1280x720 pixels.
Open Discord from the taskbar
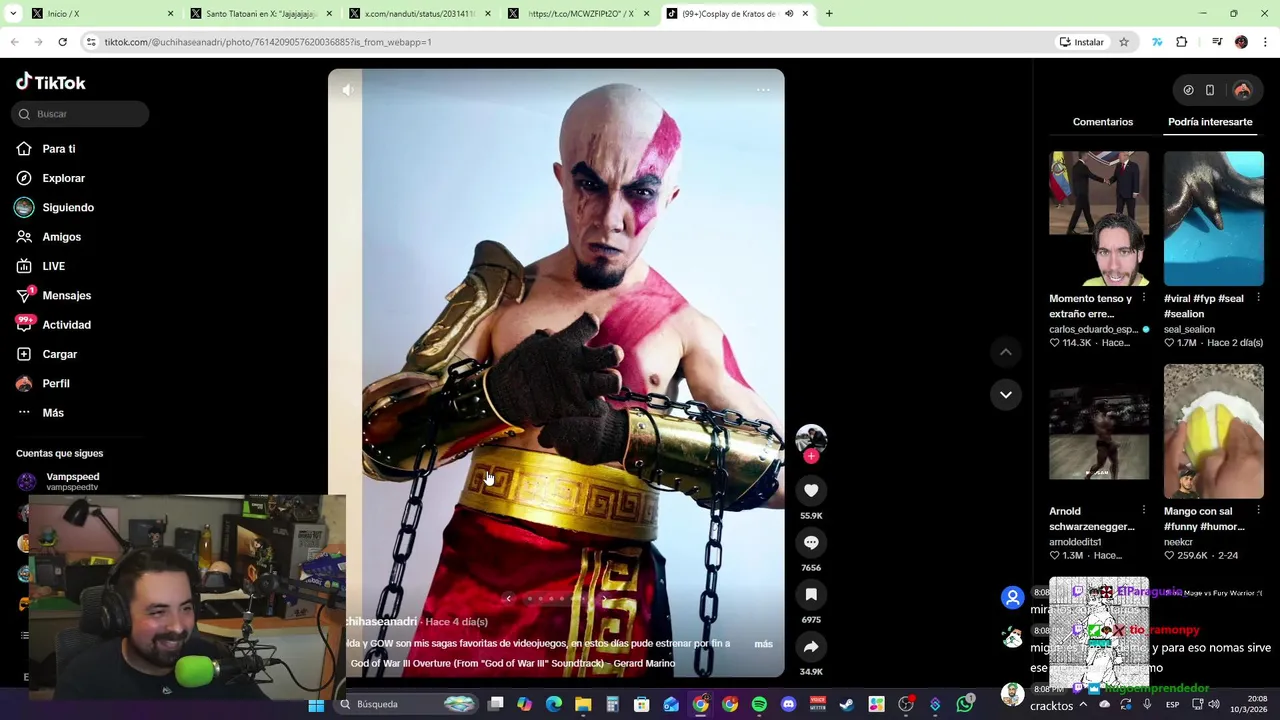(788, 705)
